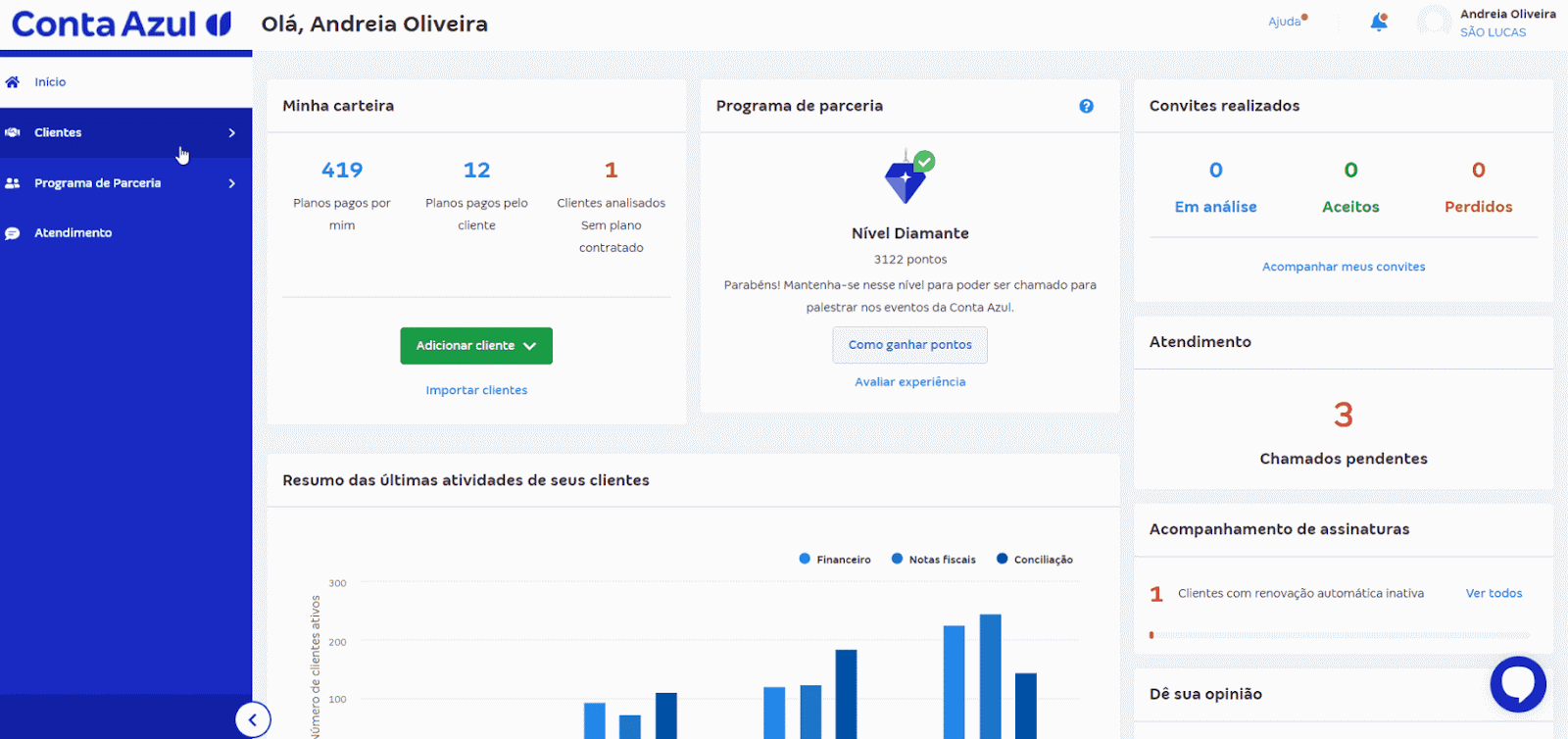The image size is (1568, 739).
Task: Click Avaliar experiência link
Action: click(x=909, y=382)
